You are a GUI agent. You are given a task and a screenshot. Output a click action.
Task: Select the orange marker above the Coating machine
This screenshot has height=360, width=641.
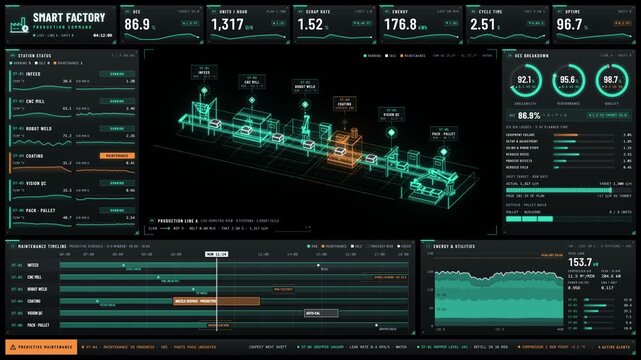click(x=345, y=122)
